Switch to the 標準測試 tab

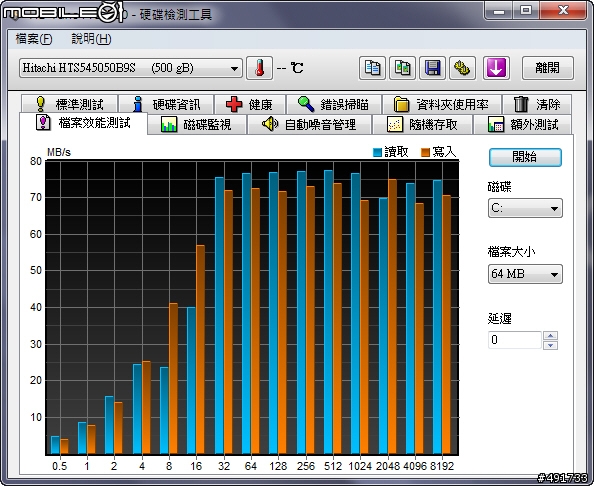pos(70,104)
